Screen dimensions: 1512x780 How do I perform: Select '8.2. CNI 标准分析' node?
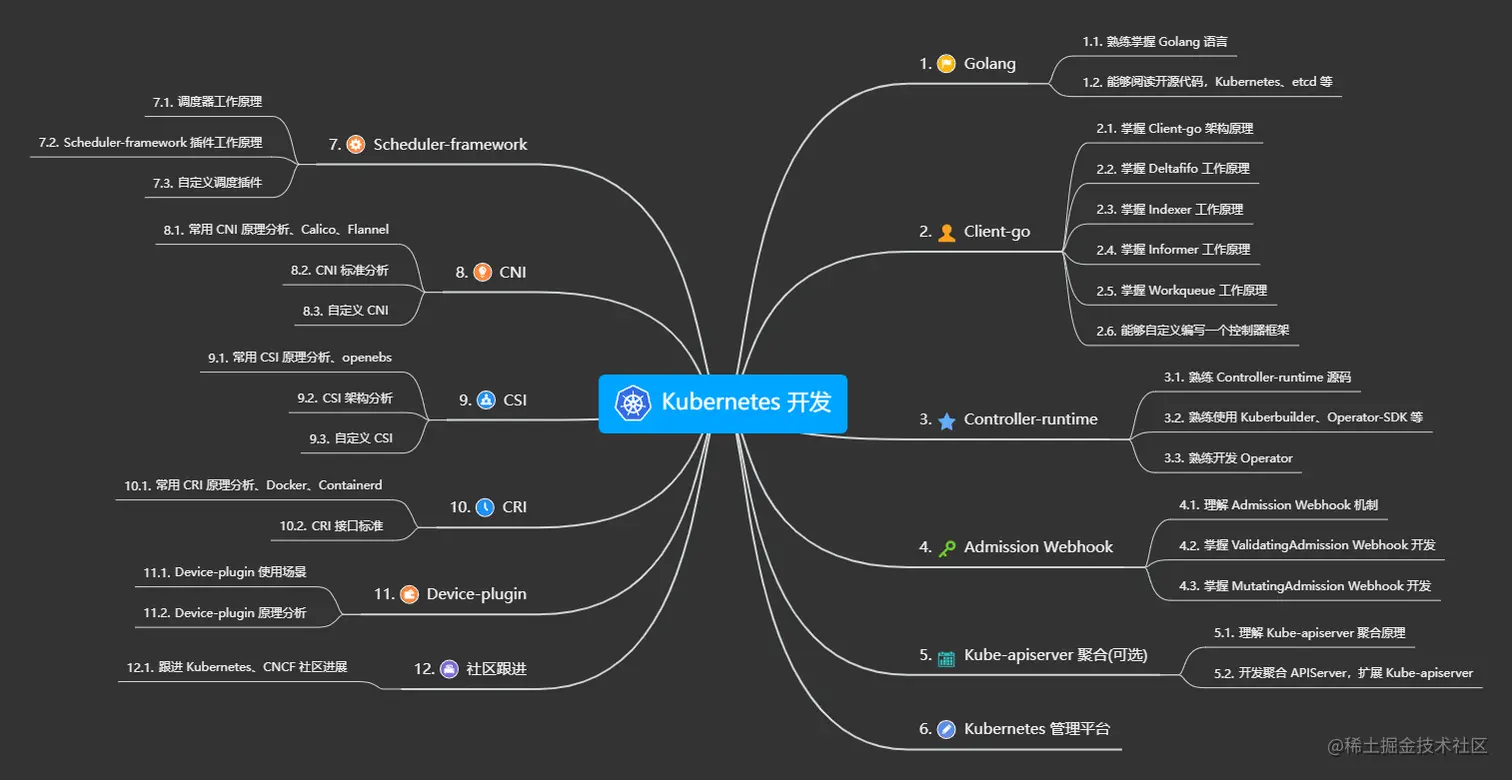pyautogui.click(x=339, y=270)
